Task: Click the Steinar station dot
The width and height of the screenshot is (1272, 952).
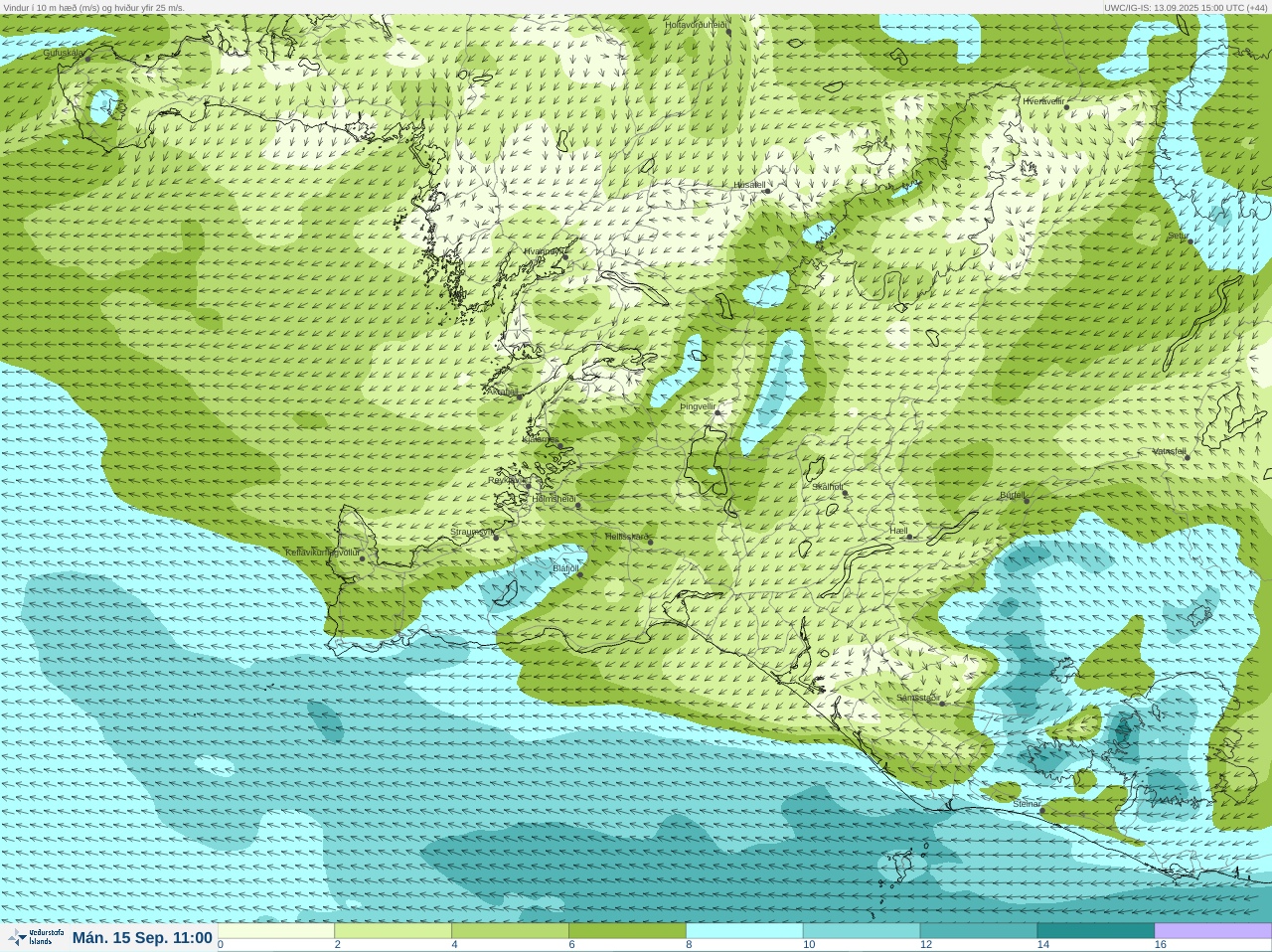Action: click(1042, 810)
